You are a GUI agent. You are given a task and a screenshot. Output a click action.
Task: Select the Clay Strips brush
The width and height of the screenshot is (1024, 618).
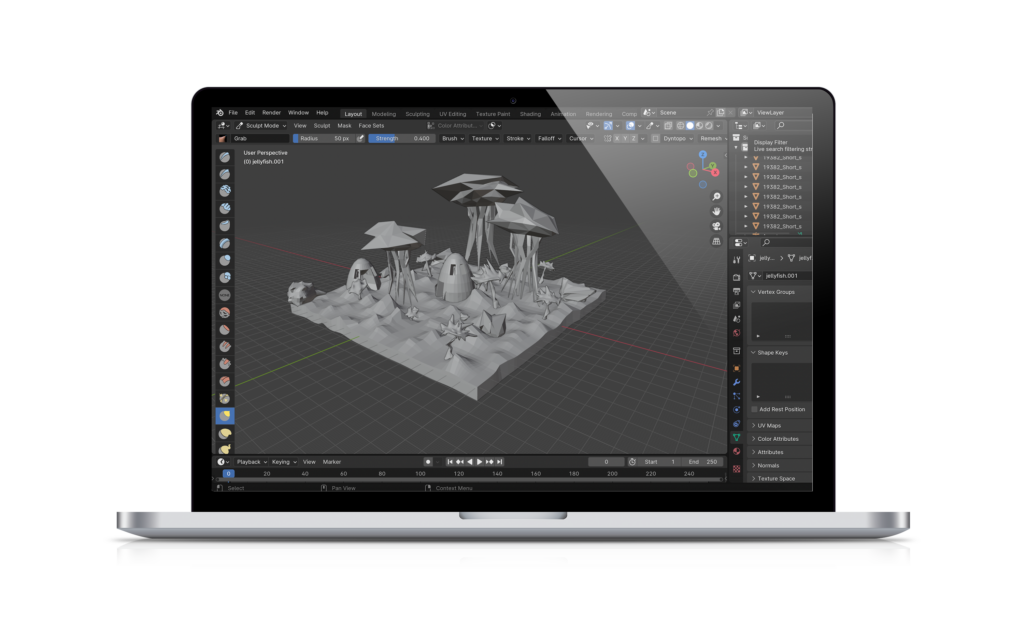click(225, 208)
